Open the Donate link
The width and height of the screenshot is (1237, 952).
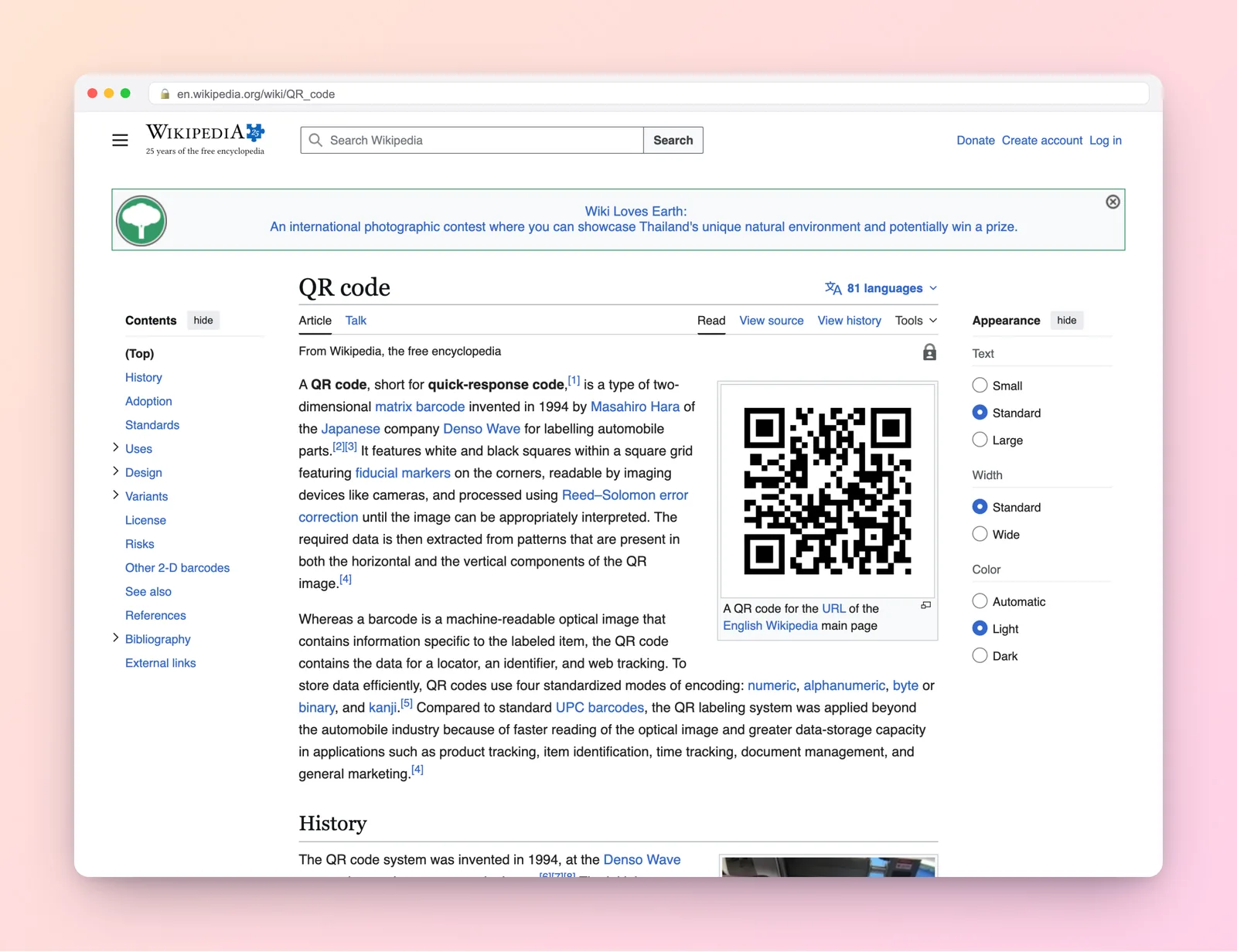(x=976, y=141)
